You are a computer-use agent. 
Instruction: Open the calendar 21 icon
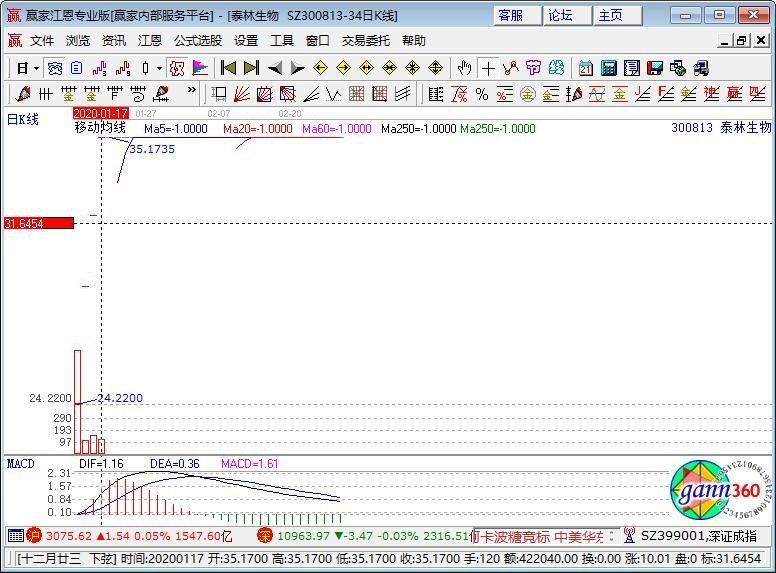pos(585,68)
